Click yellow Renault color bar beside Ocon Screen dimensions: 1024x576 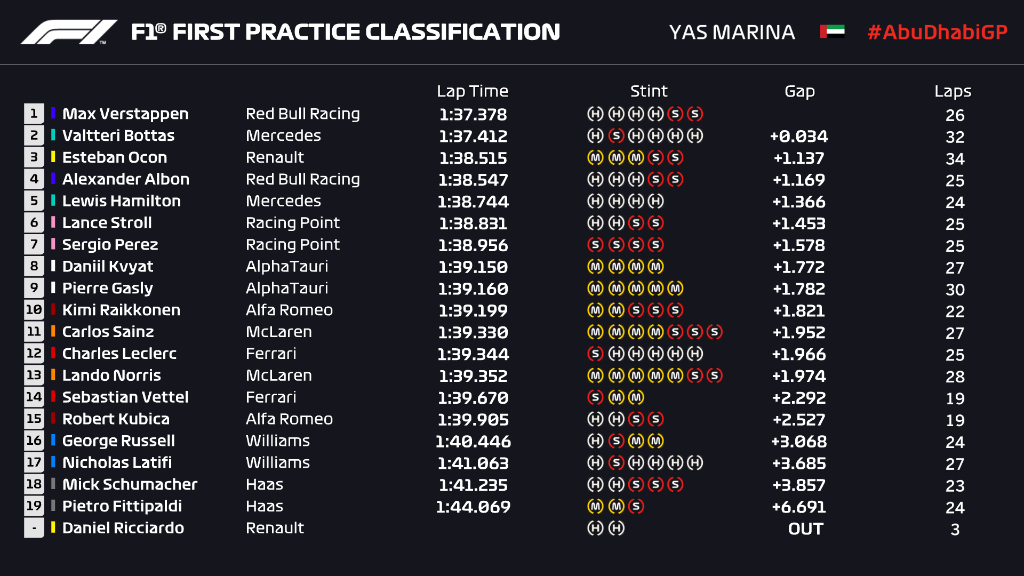click(54, 158)
